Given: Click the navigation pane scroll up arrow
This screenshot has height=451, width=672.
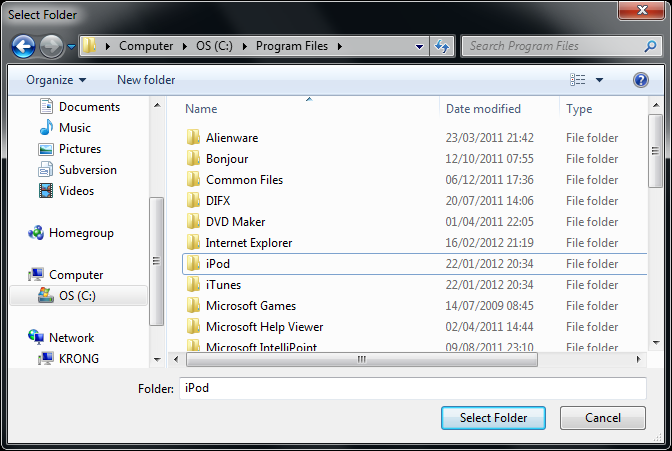Looking at the screenshot, I should click(x=157, y=105).
